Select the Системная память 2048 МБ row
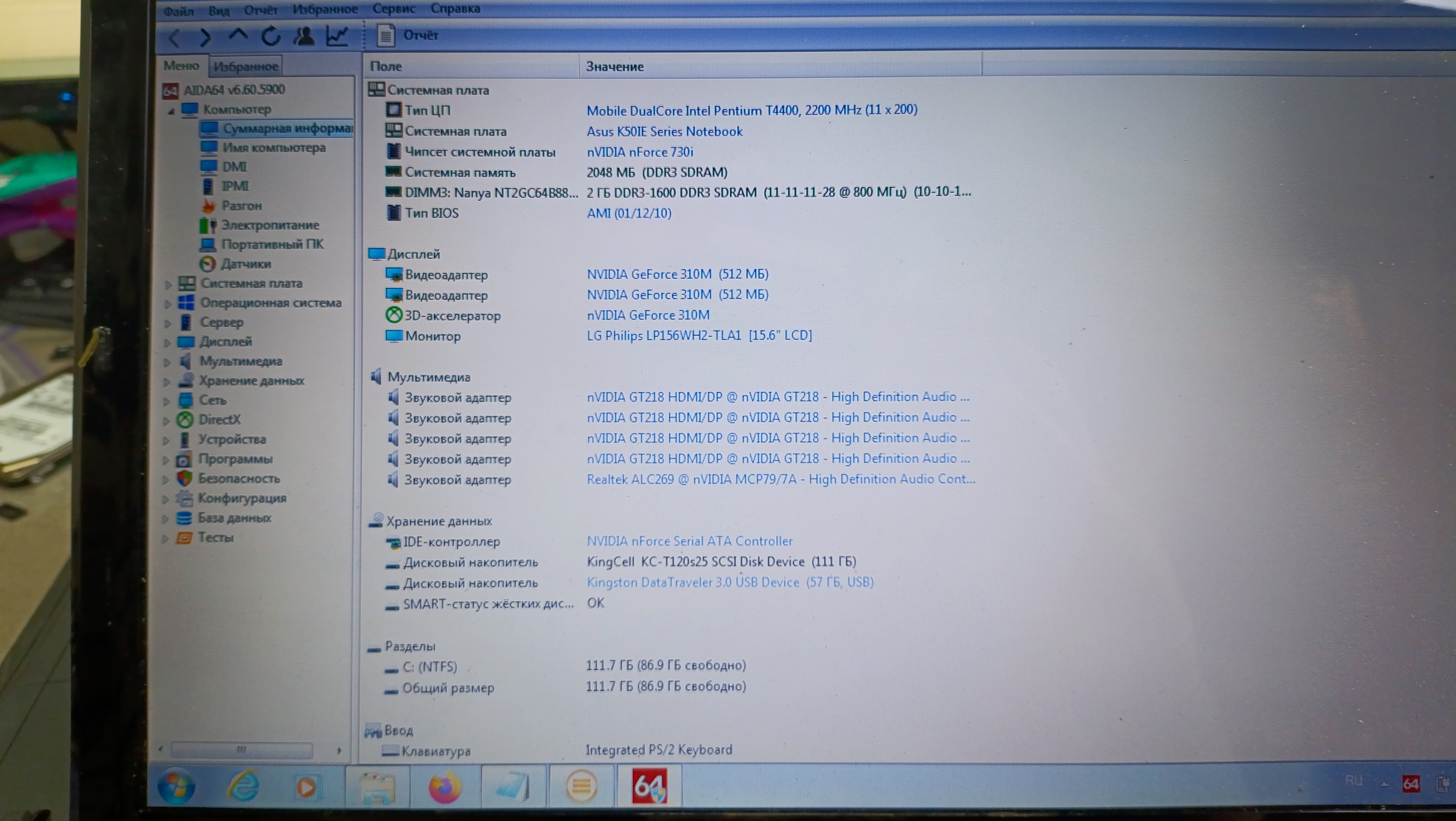Viewport: 1456px width, 821px height. 556,172
